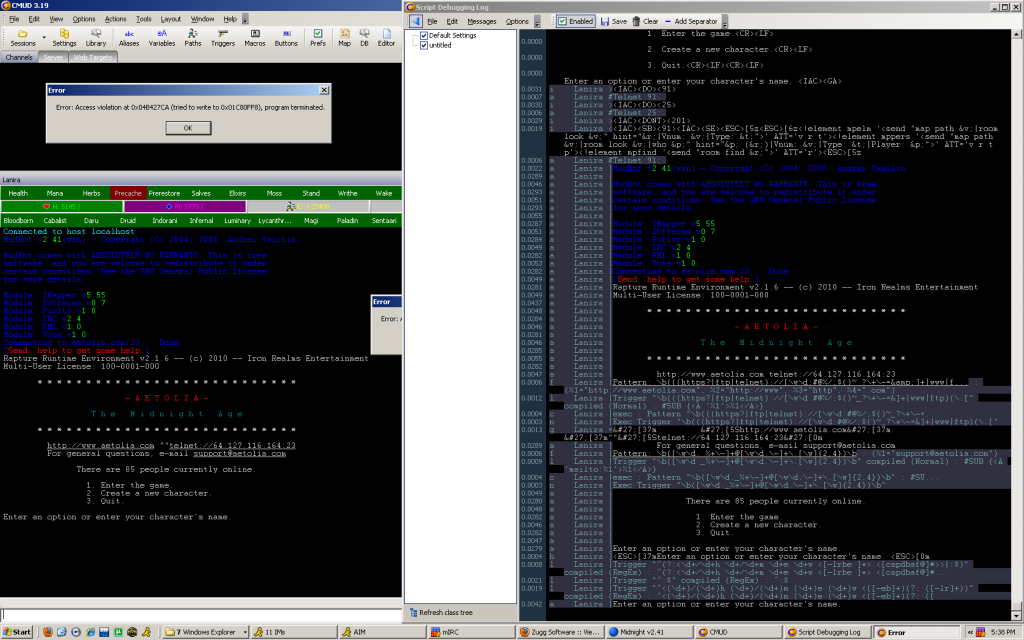Click the Precache button
The width and height of the screenshot is (1024, 640).
(128, 192)
